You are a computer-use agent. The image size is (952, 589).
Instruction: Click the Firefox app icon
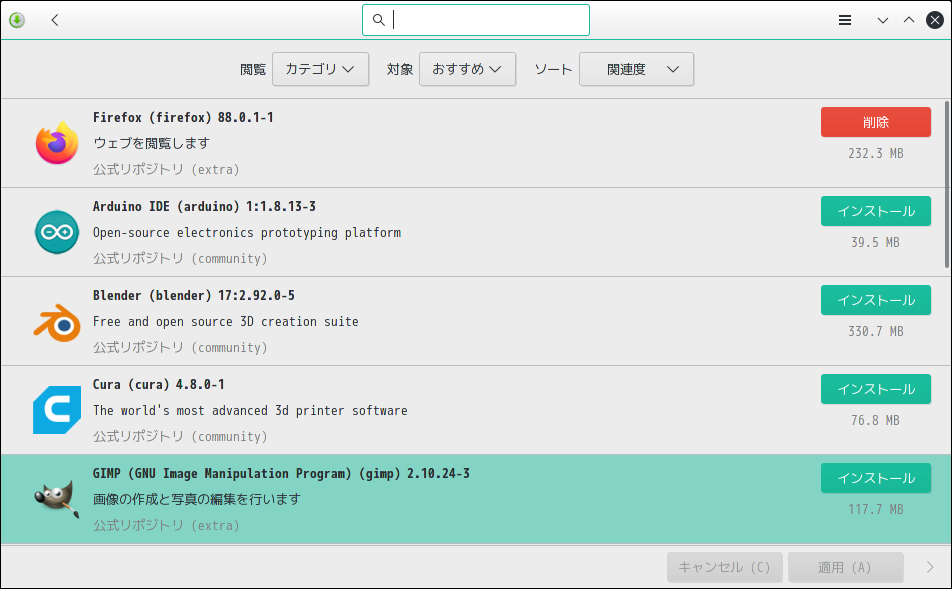coord(57,143)
